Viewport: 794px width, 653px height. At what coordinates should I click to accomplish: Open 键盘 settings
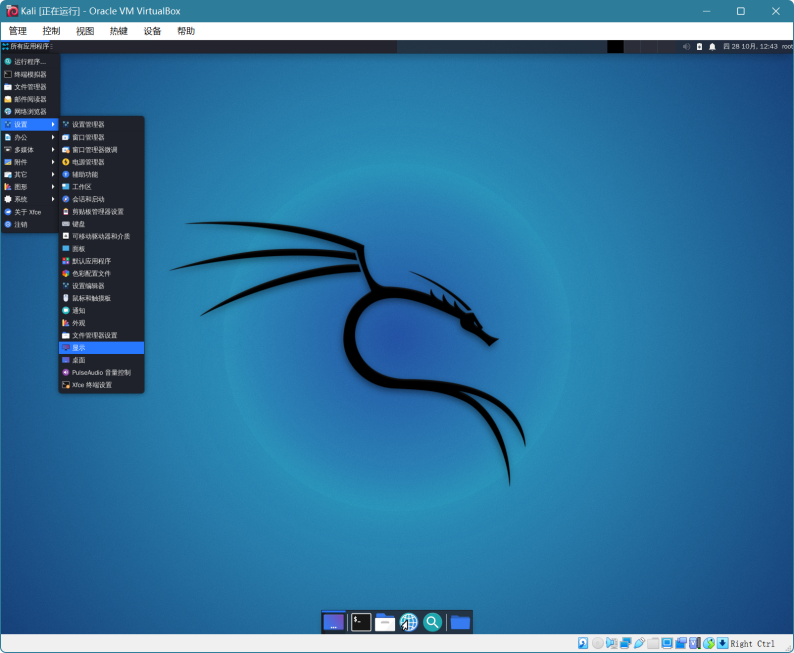[x=102, y=224]
